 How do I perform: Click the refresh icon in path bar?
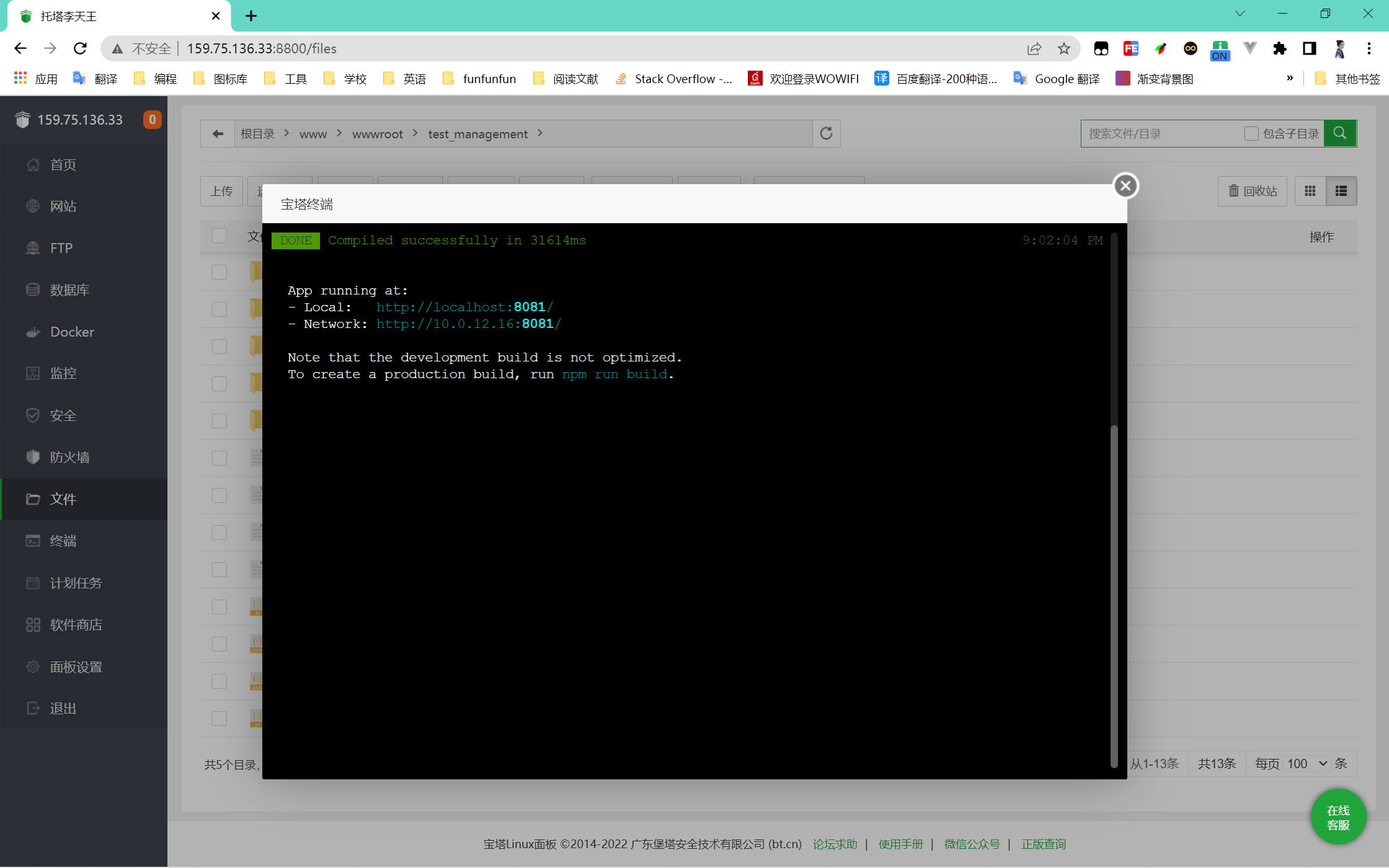tap(826, 133)
